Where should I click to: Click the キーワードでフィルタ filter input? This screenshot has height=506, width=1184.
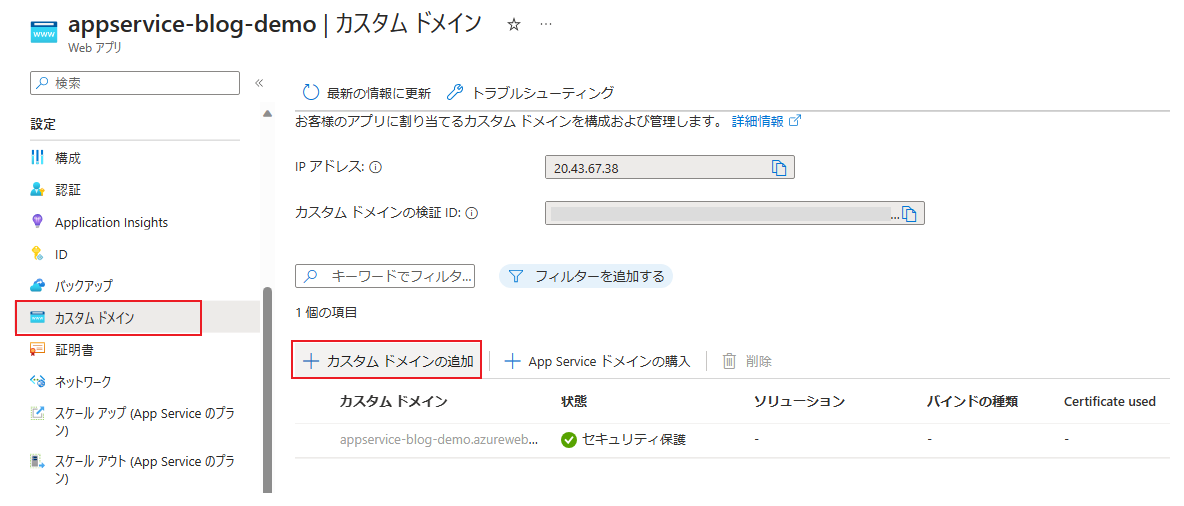point(385,276)
